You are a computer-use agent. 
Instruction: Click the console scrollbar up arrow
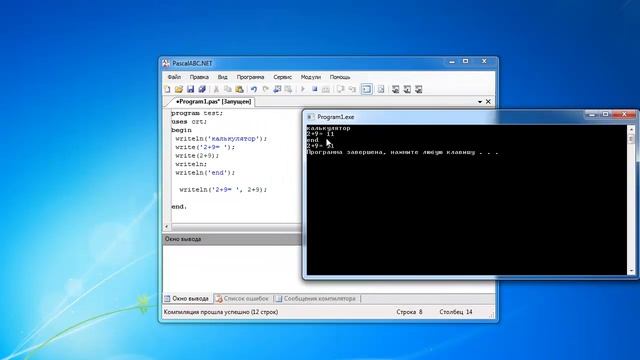click(631, 130)
